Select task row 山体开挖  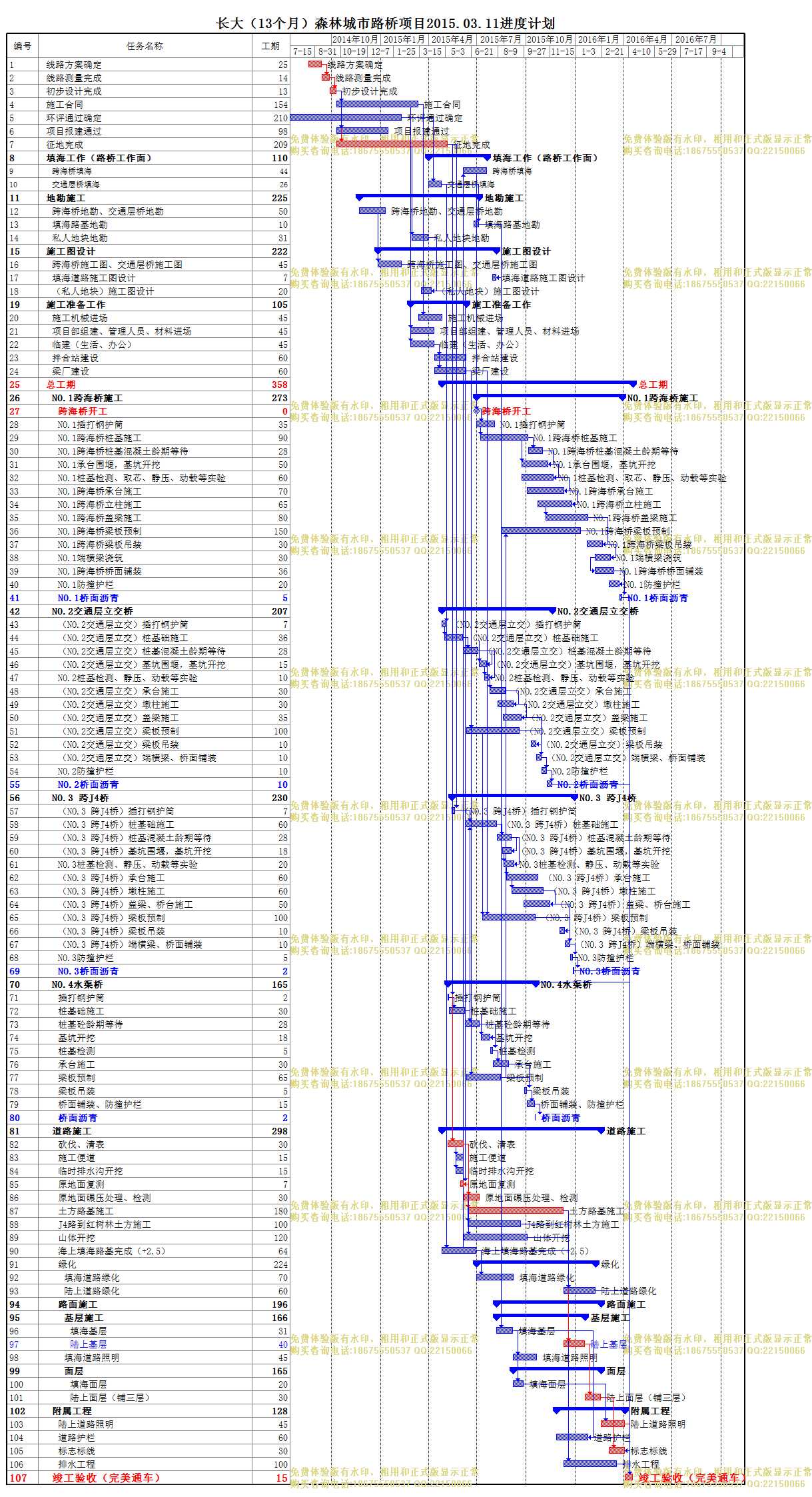click(148, 1238)
